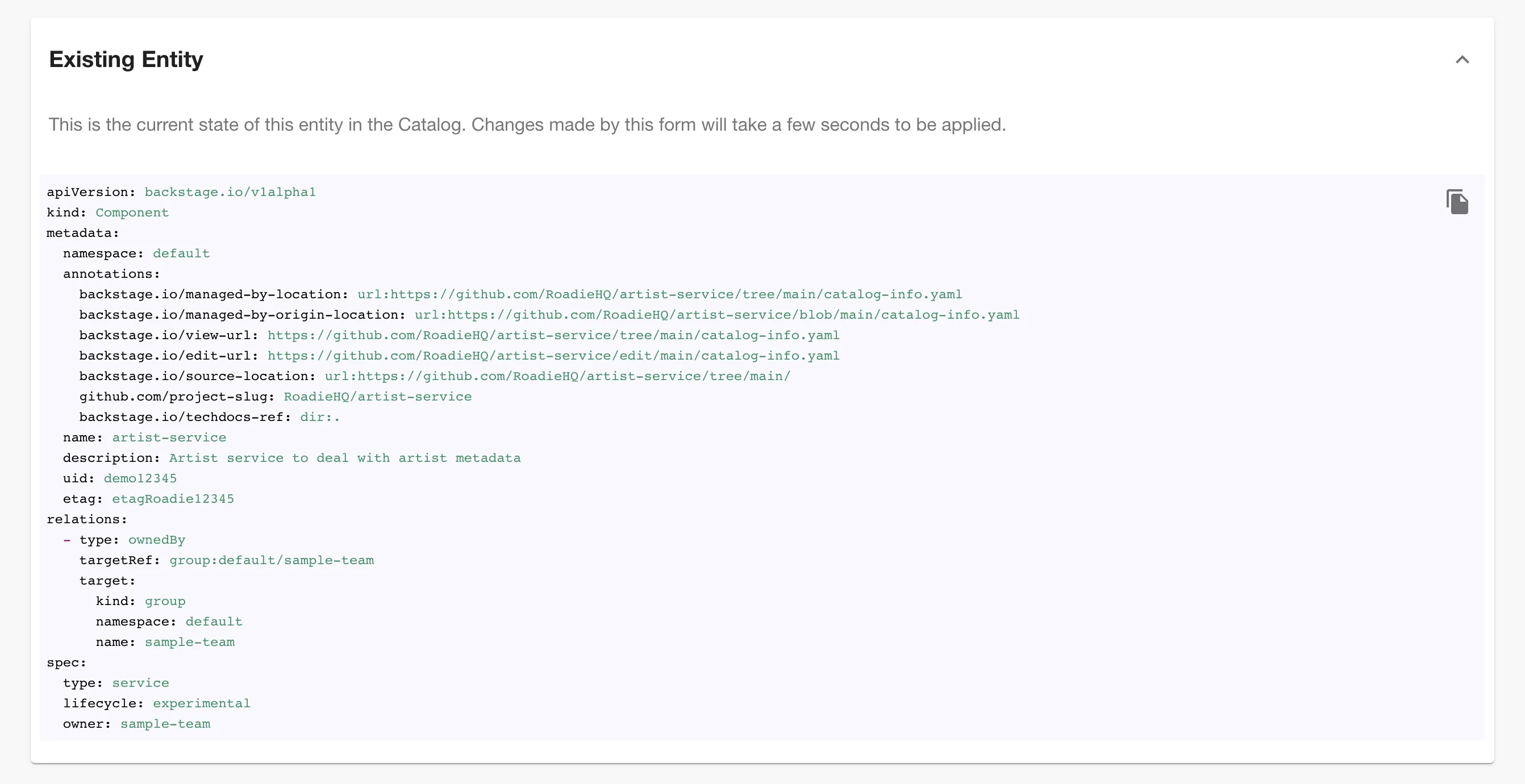This screenshot has width=1525, height=784.
Task: Click the managed-by-location URL value
Action: click(x=660, y=294)
